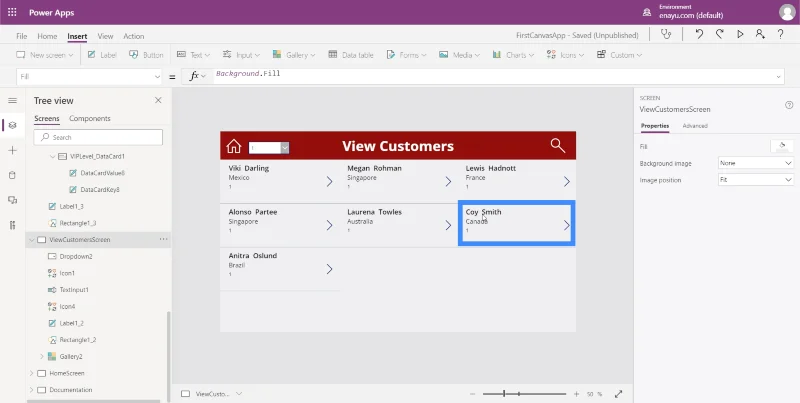The height and width of the screenshot is (403, 800).
Task: Open the Media dropdown
Action: [x=459, y=55]
